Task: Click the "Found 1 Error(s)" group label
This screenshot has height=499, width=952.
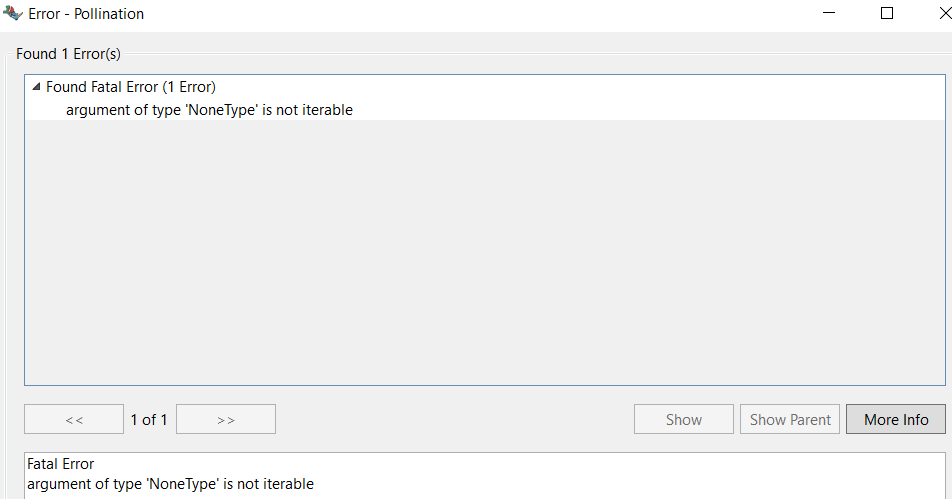Action: [68, 54]
